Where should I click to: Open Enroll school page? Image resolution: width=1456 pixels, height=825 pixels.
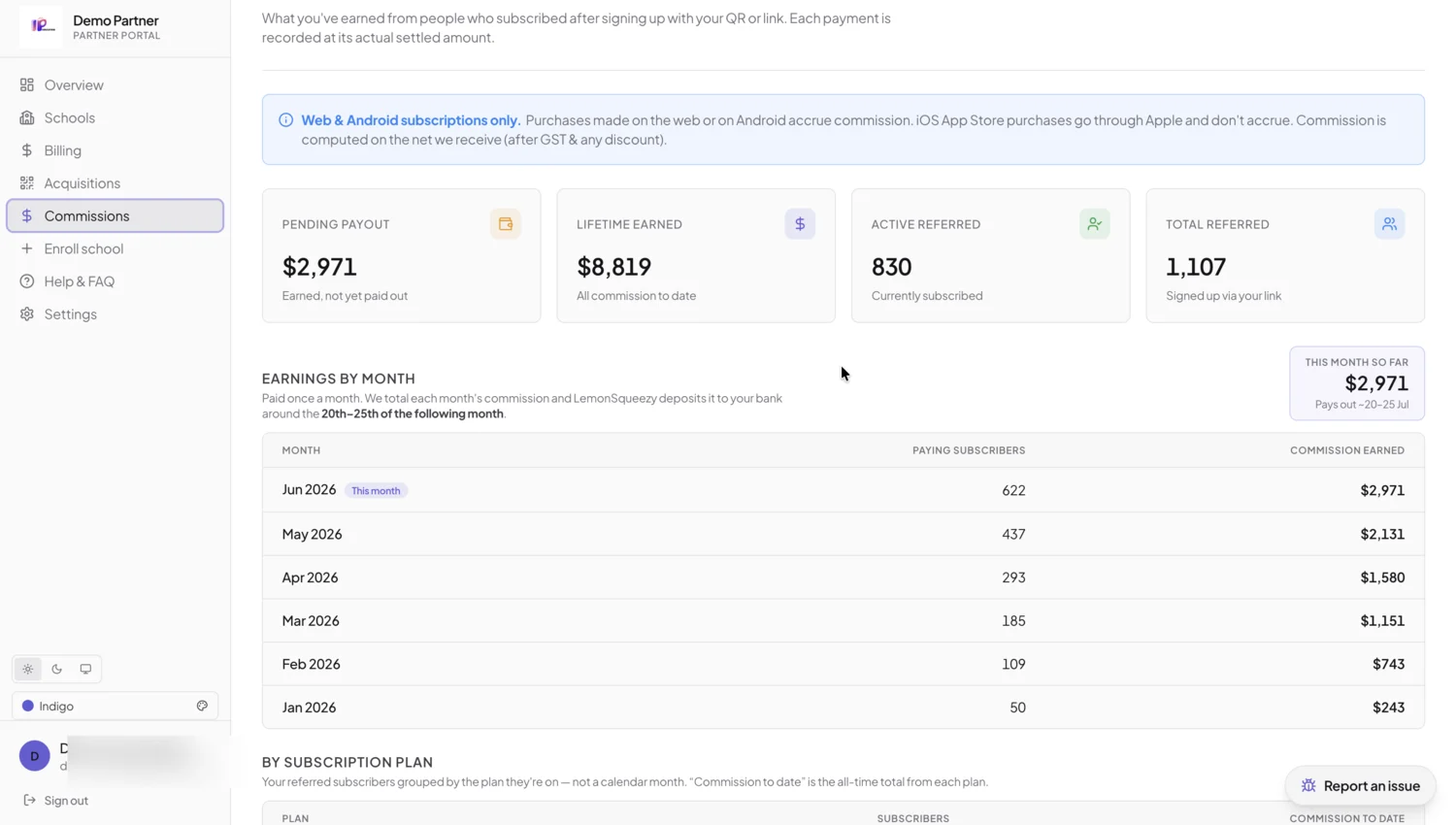(116, 248)
